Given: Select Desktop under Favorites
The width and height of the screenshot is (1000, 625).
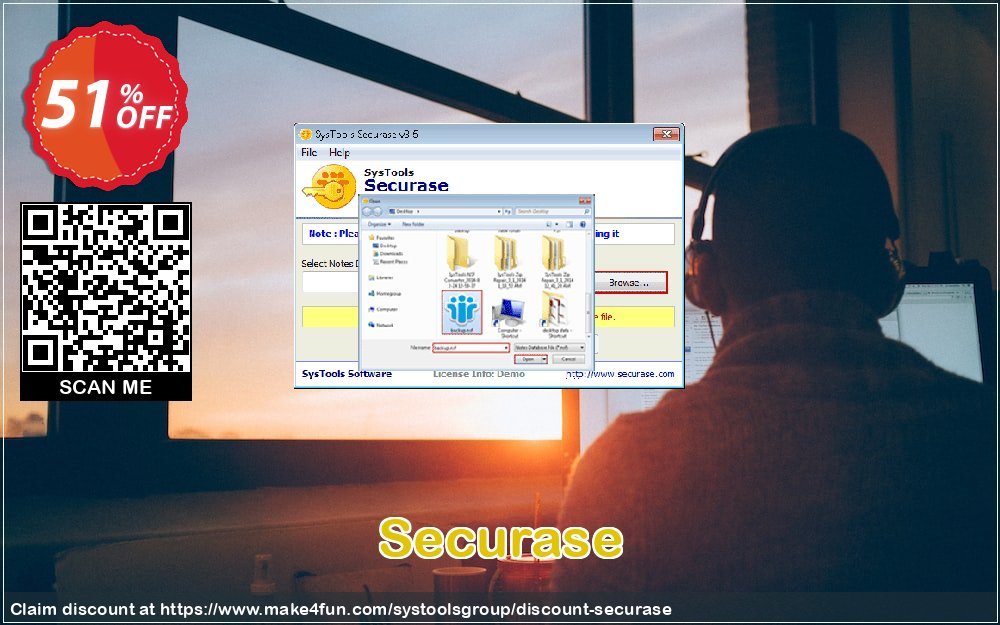Looking at the screenshot, I should (x=384, y=246).
